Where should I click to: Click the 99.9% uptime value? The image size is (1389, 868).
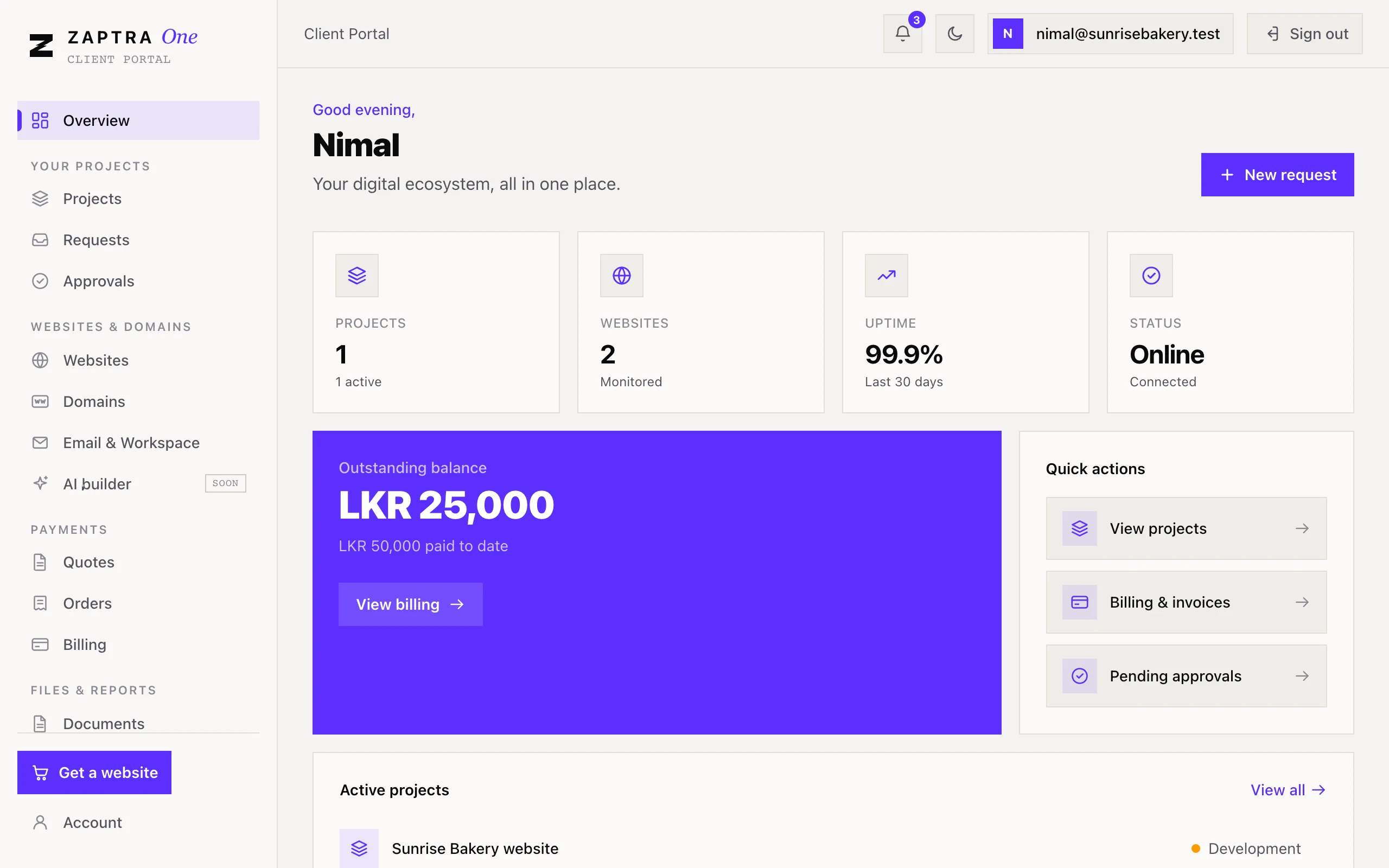click(x=904, y=354)
